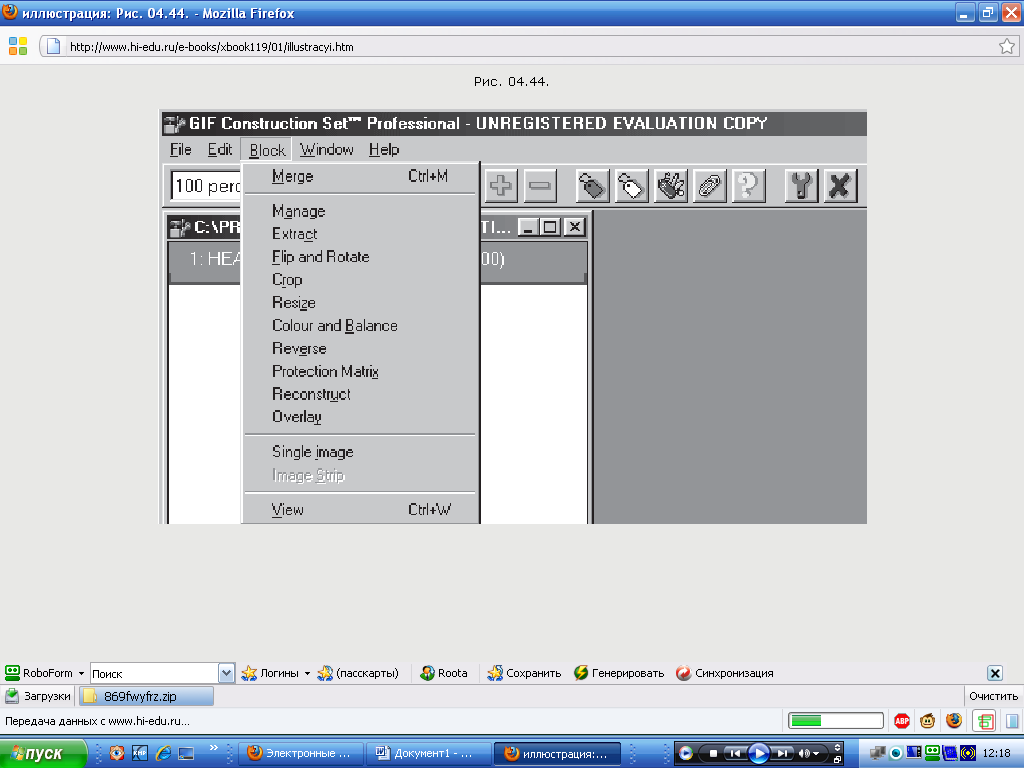Expand the Поиск search box dropdown
Screen dimensions: 1024x768
(x=226, y=673)
